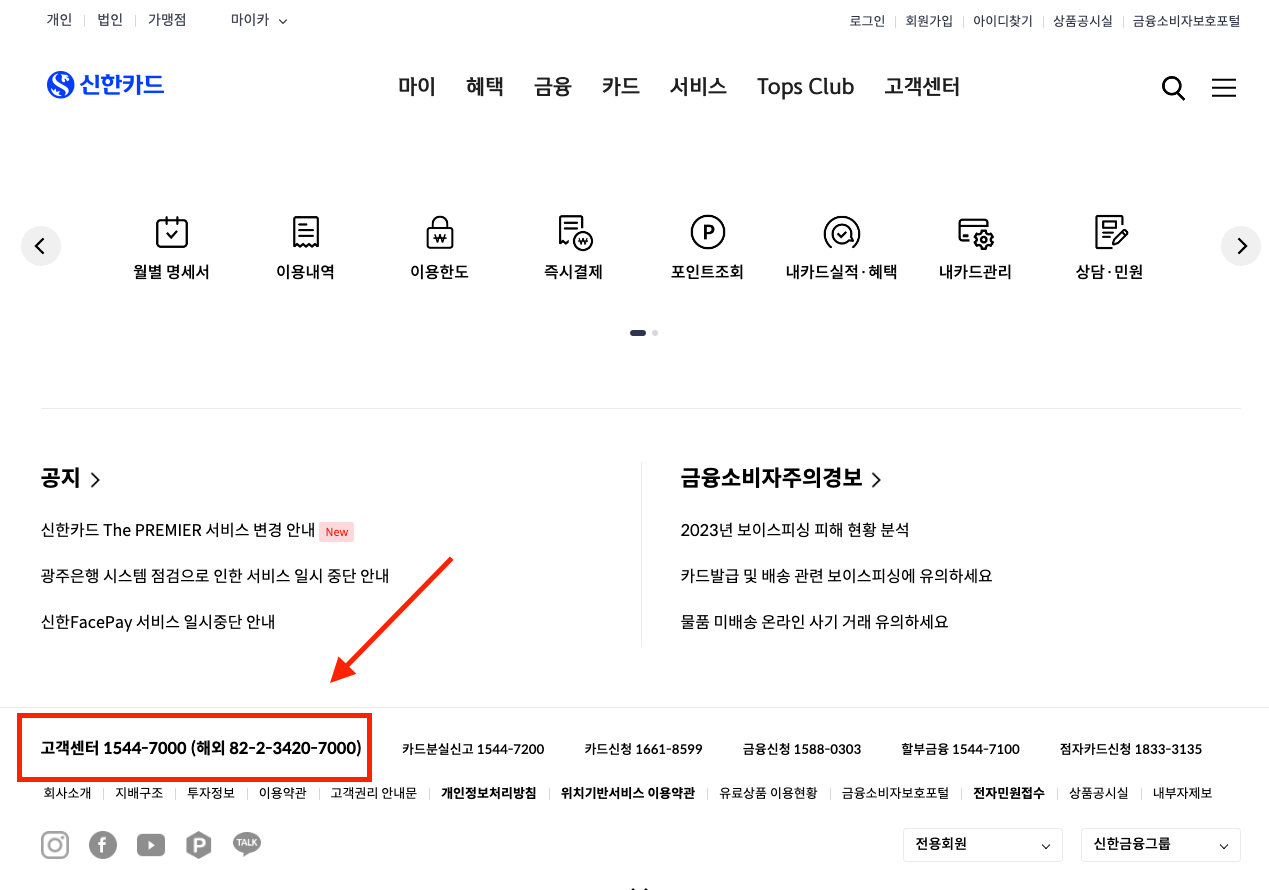The width and height of the screenshot is (1269, 890).
Task: Switch to the 가맹점 tab
Action: point(167,20)
